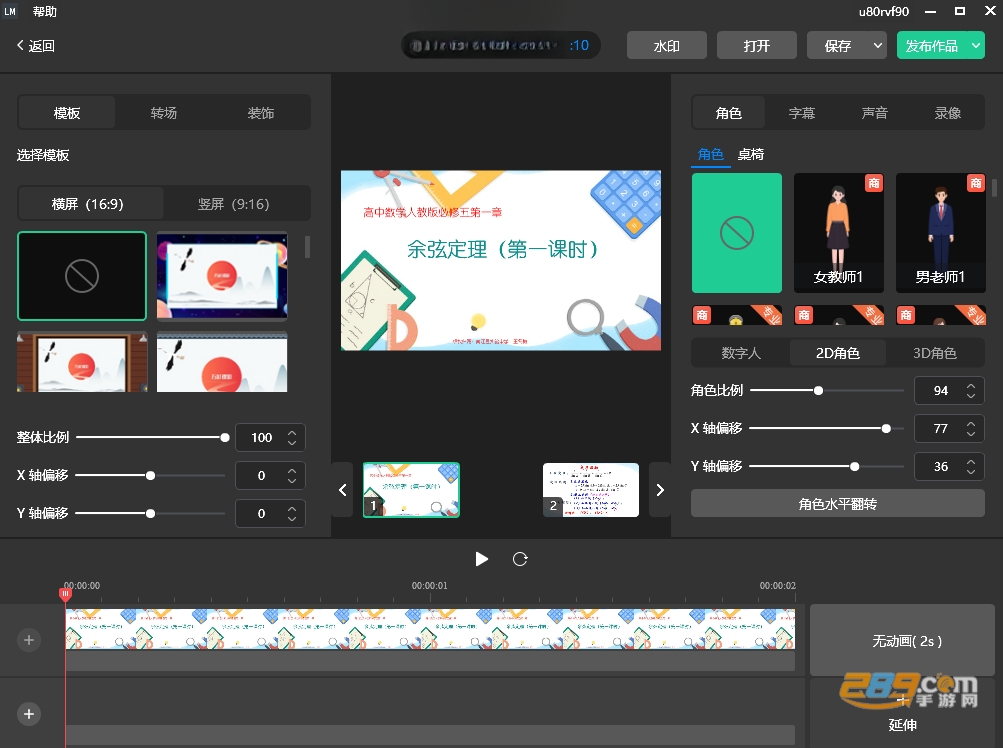1003x748 pixels.
Task: Decrease character Y 轴偏移 value
Action: tap(971, 472)
